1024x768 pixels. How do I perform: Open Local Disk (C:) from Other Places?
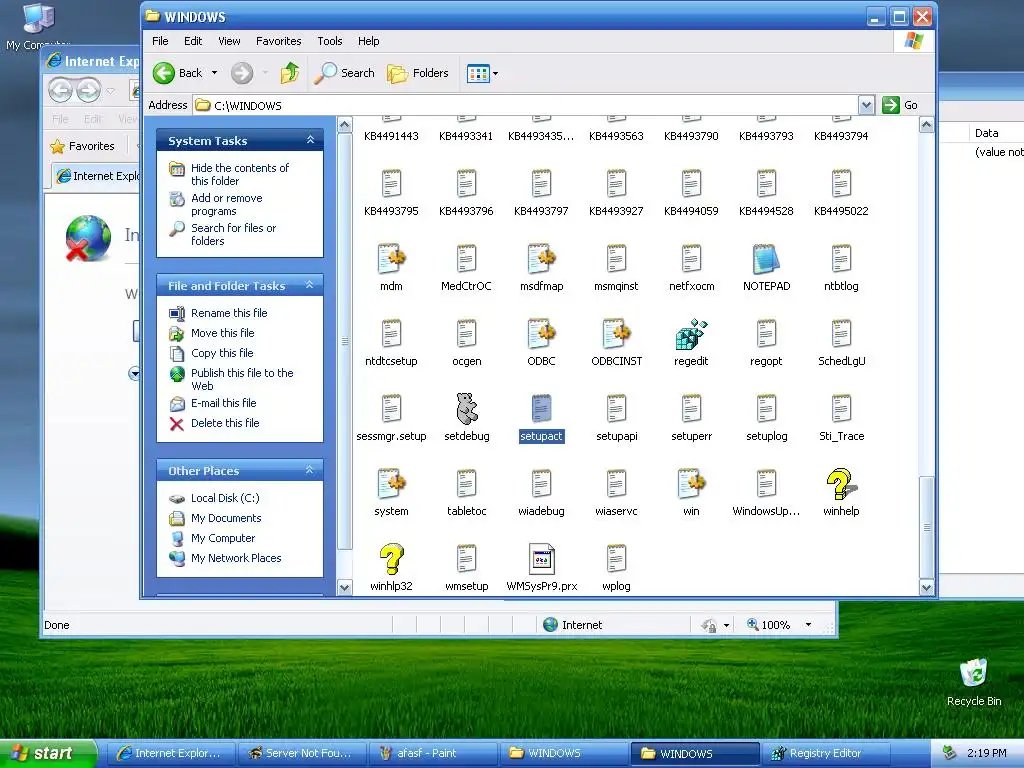coord(225,498)
